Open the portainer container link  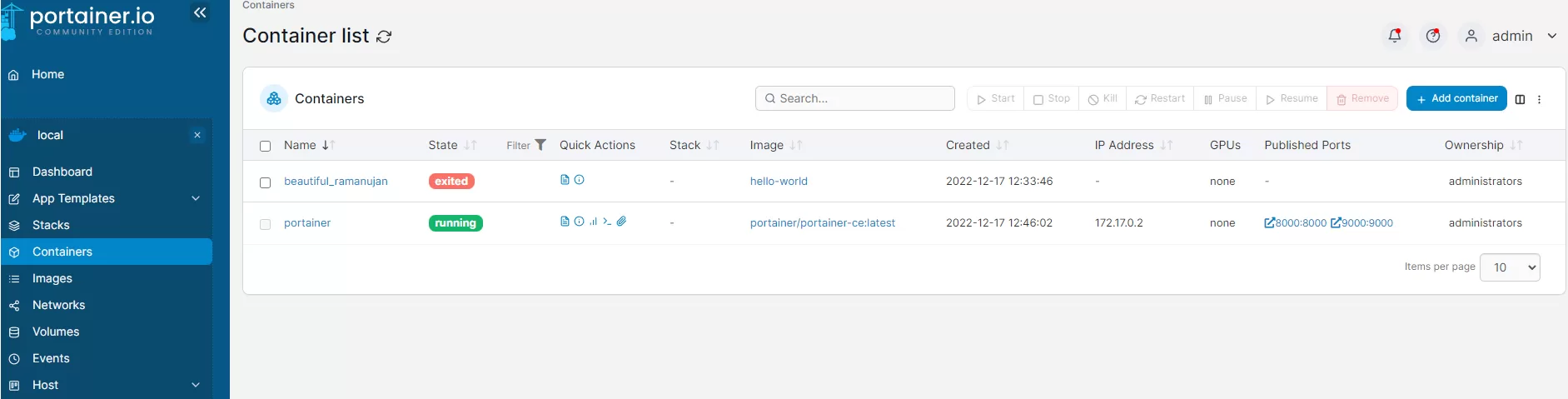(307, 222)
